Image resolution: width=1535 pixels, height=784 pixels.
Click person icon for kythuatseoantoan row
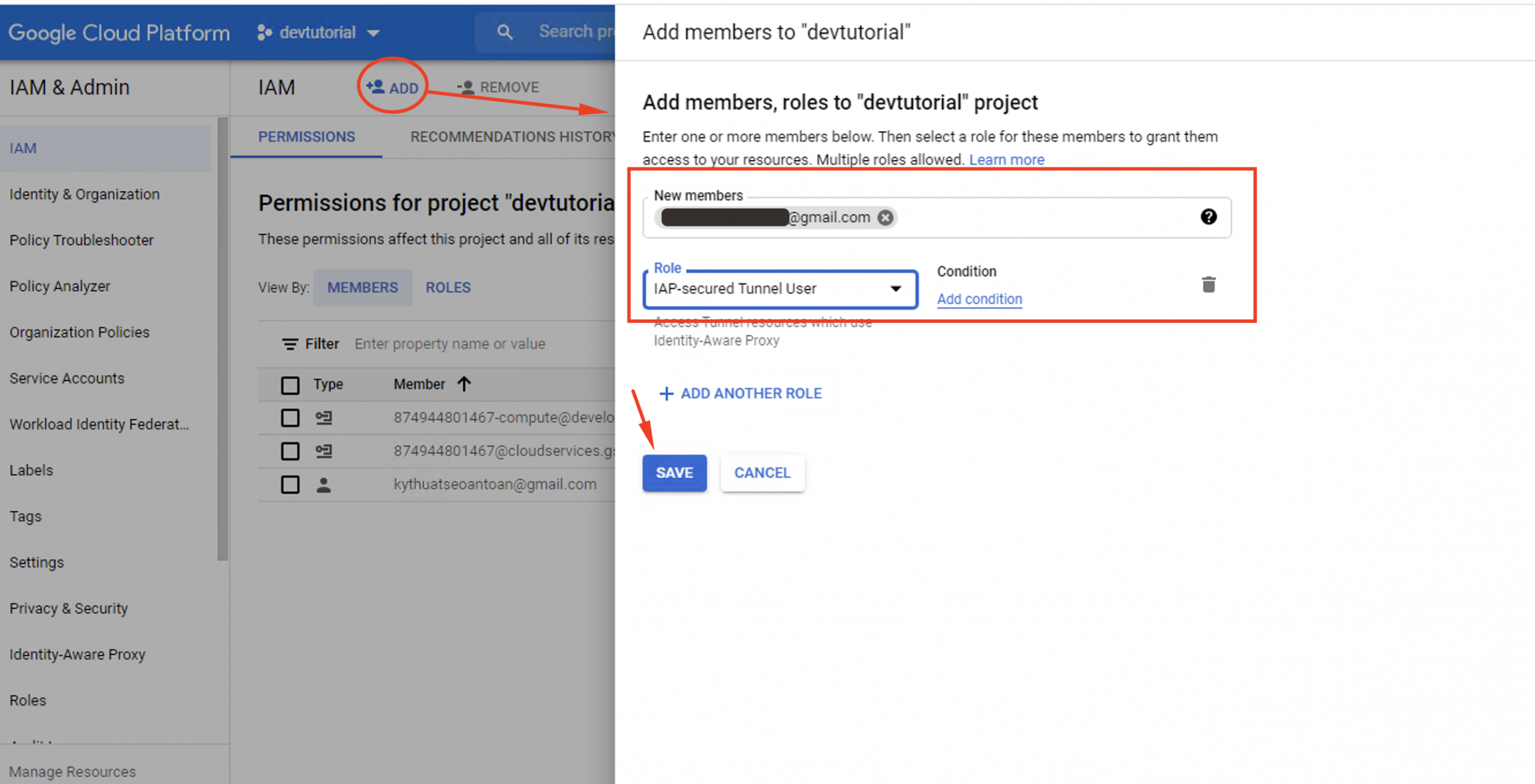point(323,484)
